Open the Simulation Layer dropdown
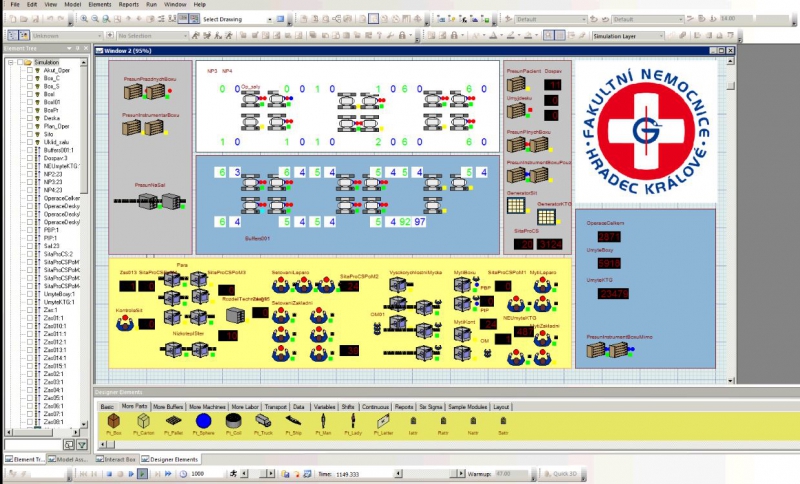This screenshot has width=800, height=484. coord(627,36)
